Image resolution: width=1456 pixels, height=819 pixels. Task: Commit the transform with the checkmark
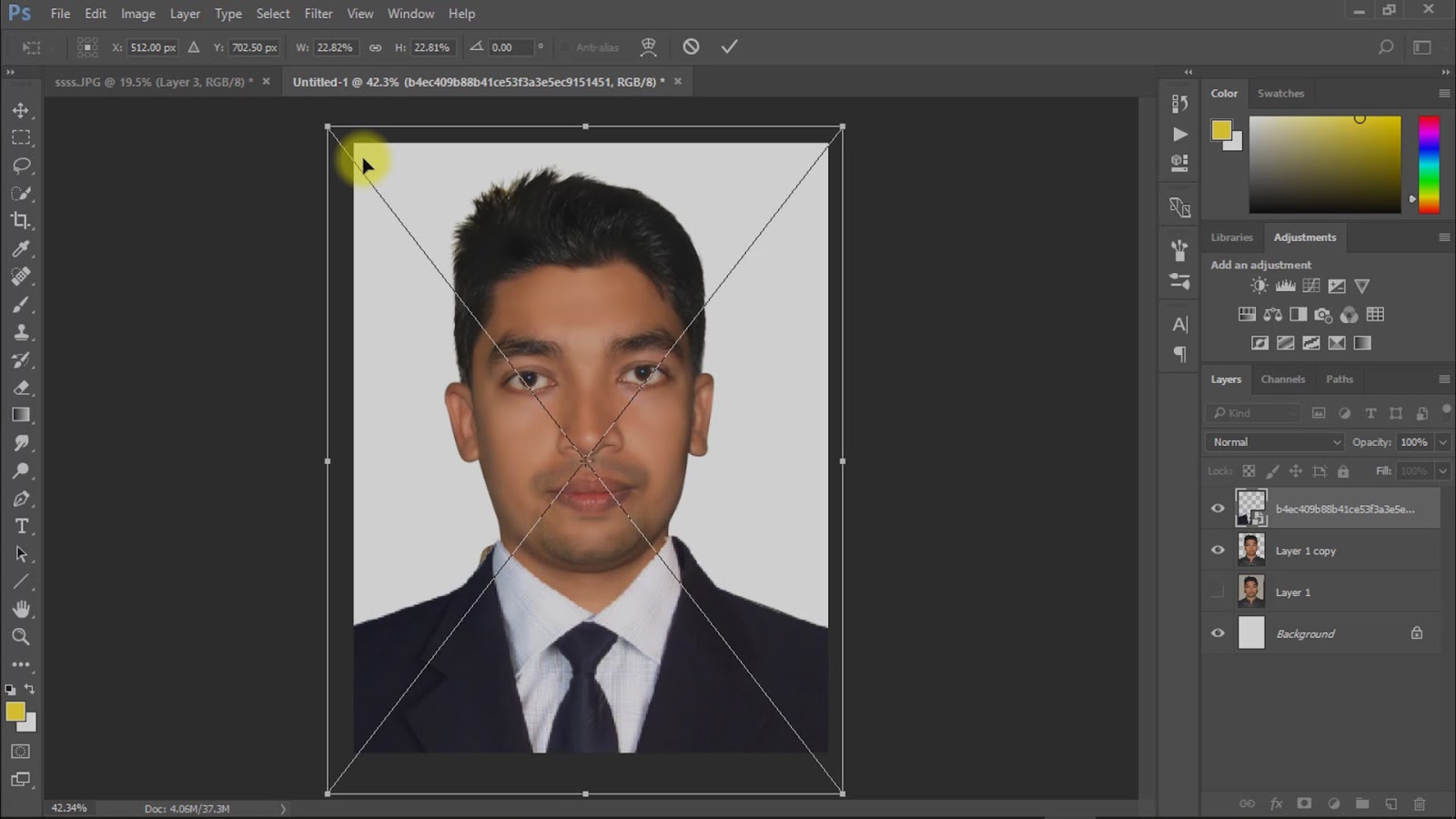click(x=729, y=47)
